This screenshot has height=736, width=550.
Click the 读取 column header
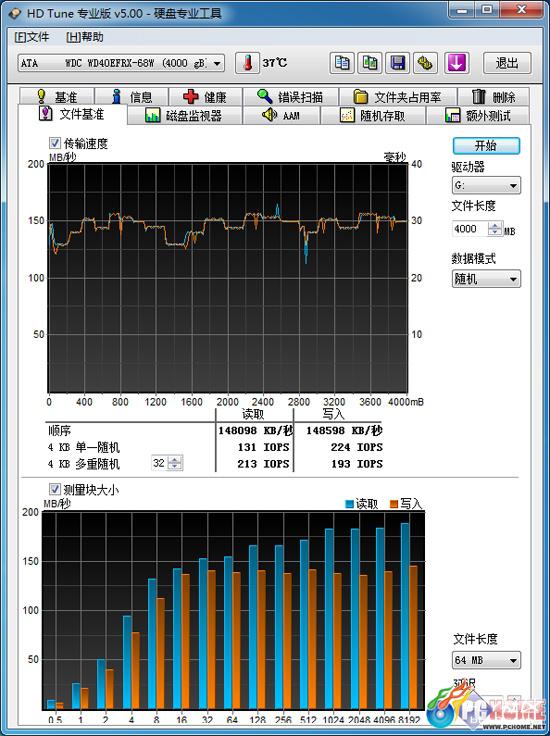pyautogui.click(x=252, y=414)
